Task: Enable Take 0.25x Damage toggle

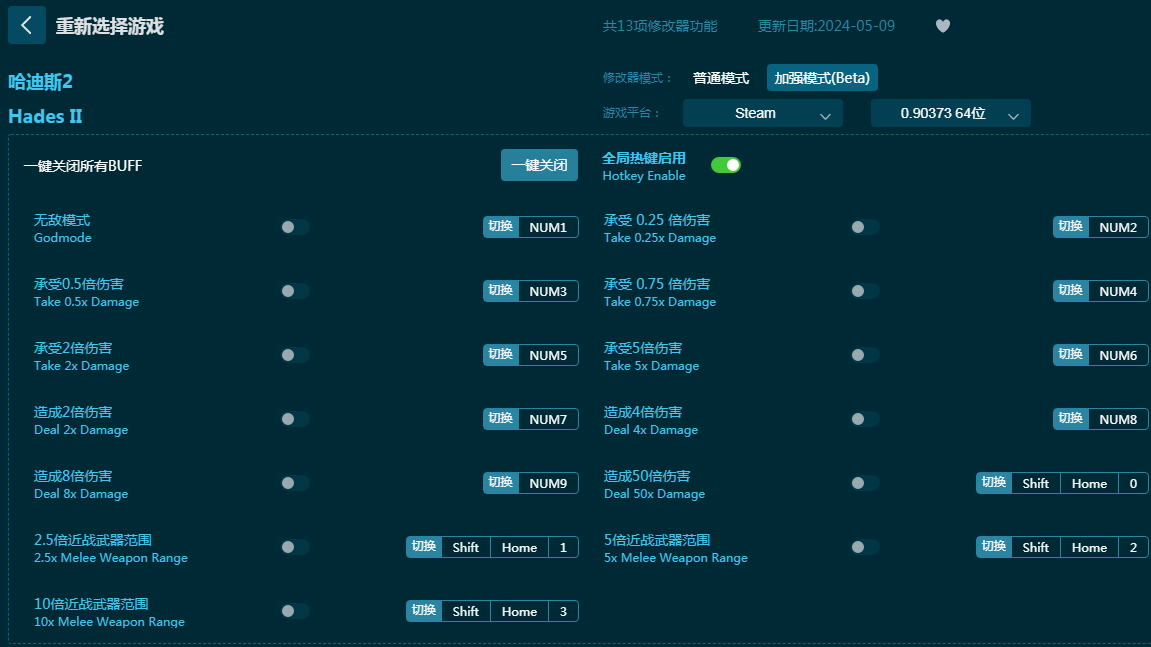Action: click(x=865, y=227)
